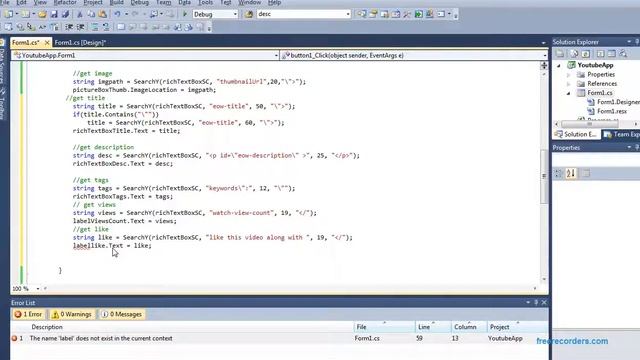Open YoutubeApp.Form1 class dropdown
The image size is (640, 360).
(x=276, y=56)
